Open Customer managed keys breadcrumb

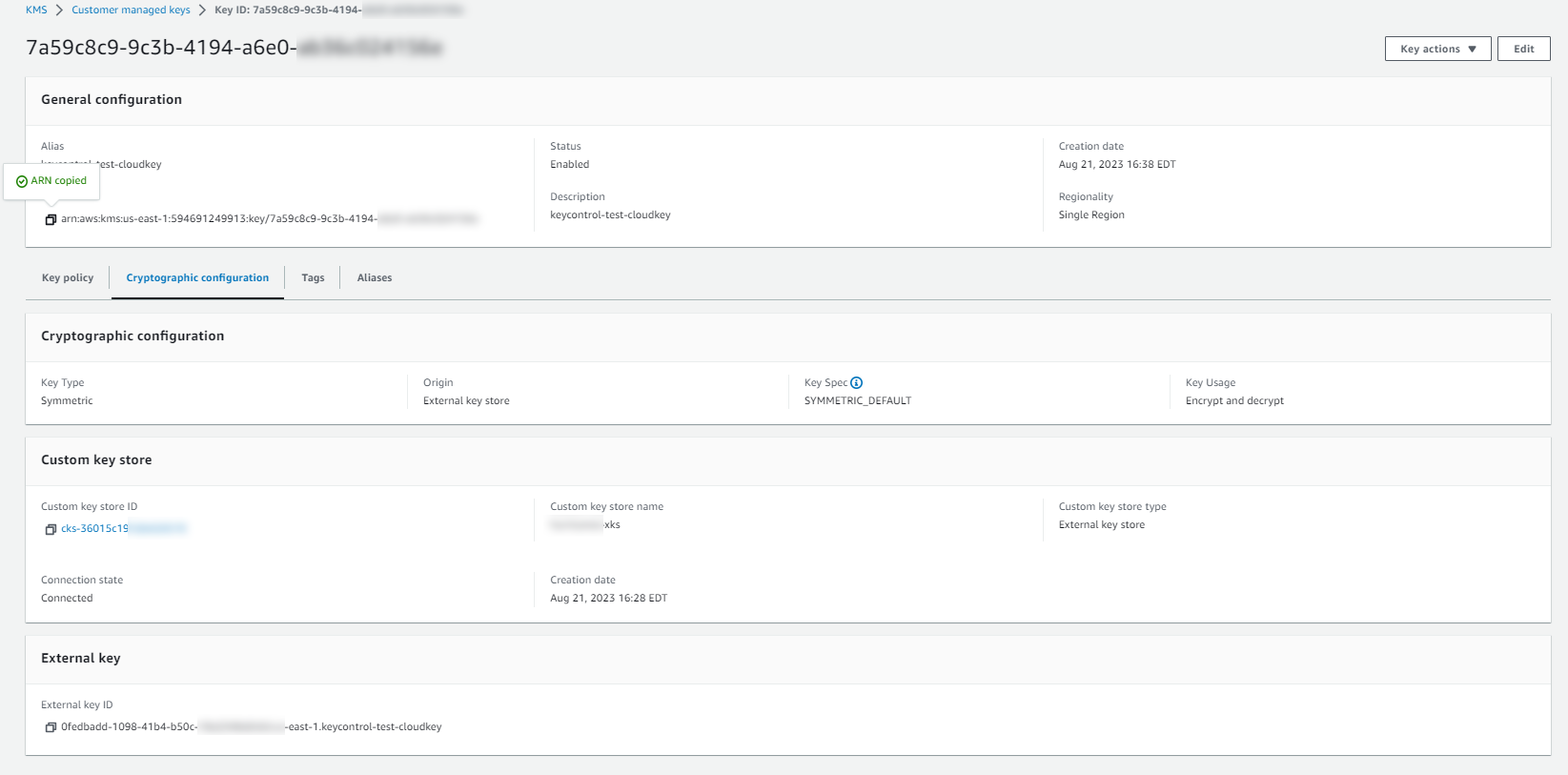131,10
